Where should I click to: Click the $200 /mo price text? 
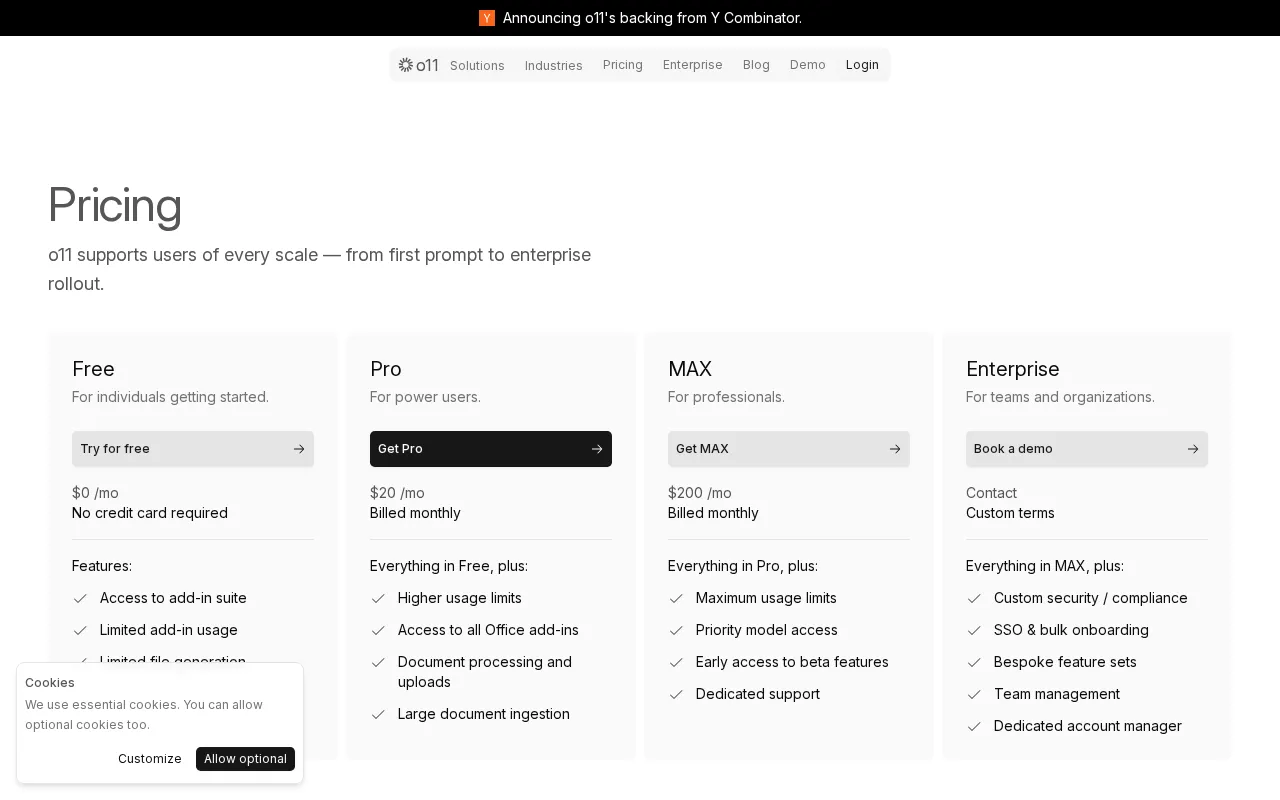coord(700,493)
